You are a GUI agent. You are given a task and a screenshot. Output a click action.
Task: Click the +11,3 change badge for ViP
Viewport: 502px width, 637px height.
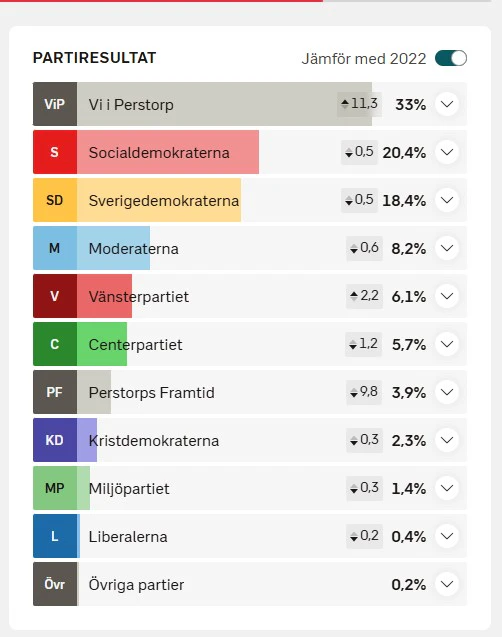pos(359,104)
